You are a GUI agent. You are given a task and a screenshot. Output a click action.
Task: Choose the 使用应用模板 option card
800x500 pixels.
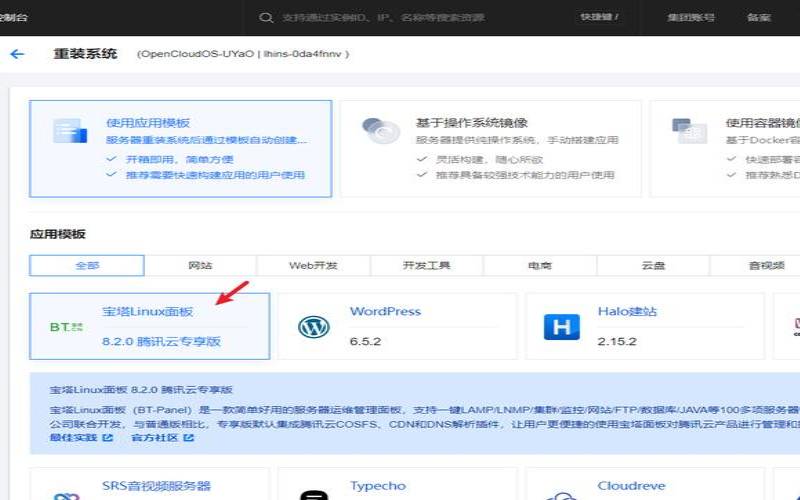click(x=181, y=148)
